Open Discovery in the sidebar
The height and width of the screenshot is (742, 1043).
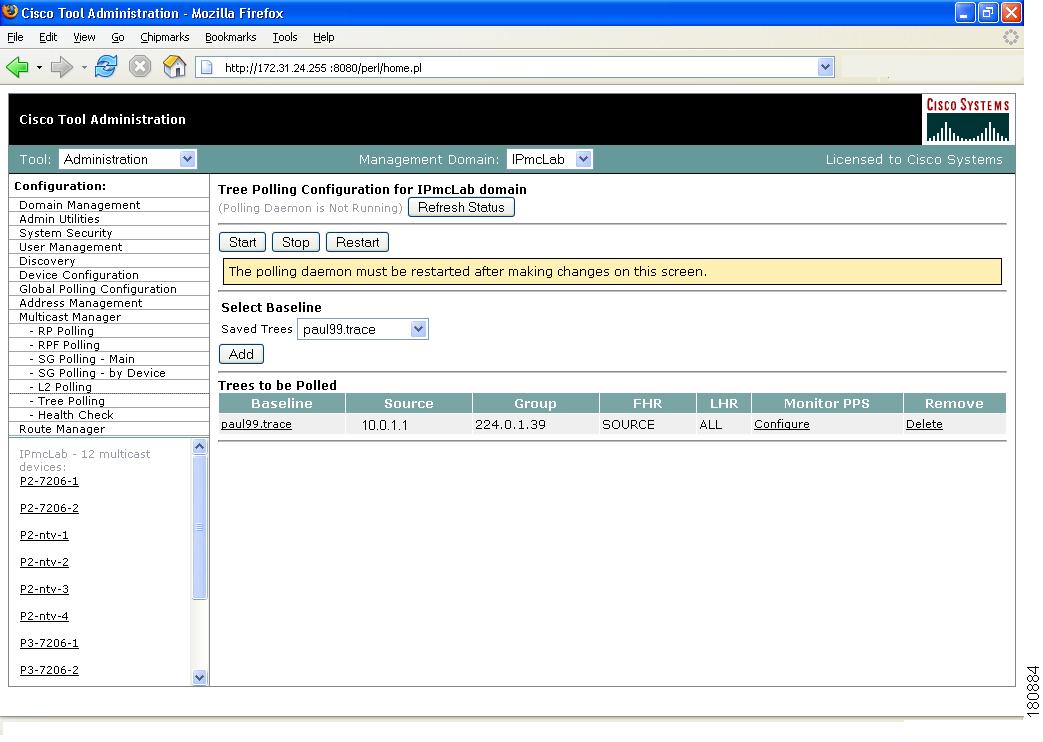click(x=47, y=261)
